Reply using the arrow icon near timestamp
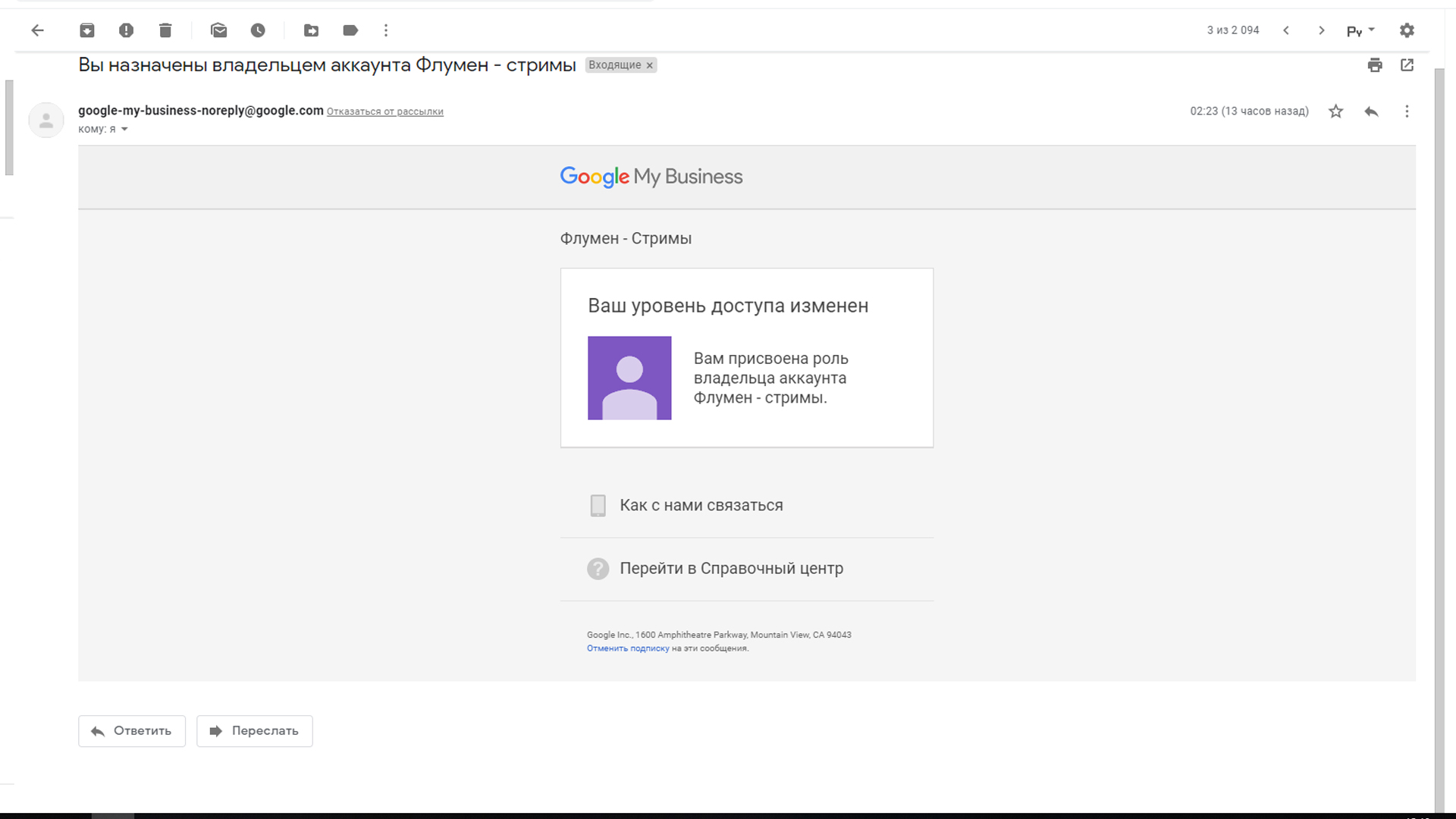 click(x=1371, y=111)
